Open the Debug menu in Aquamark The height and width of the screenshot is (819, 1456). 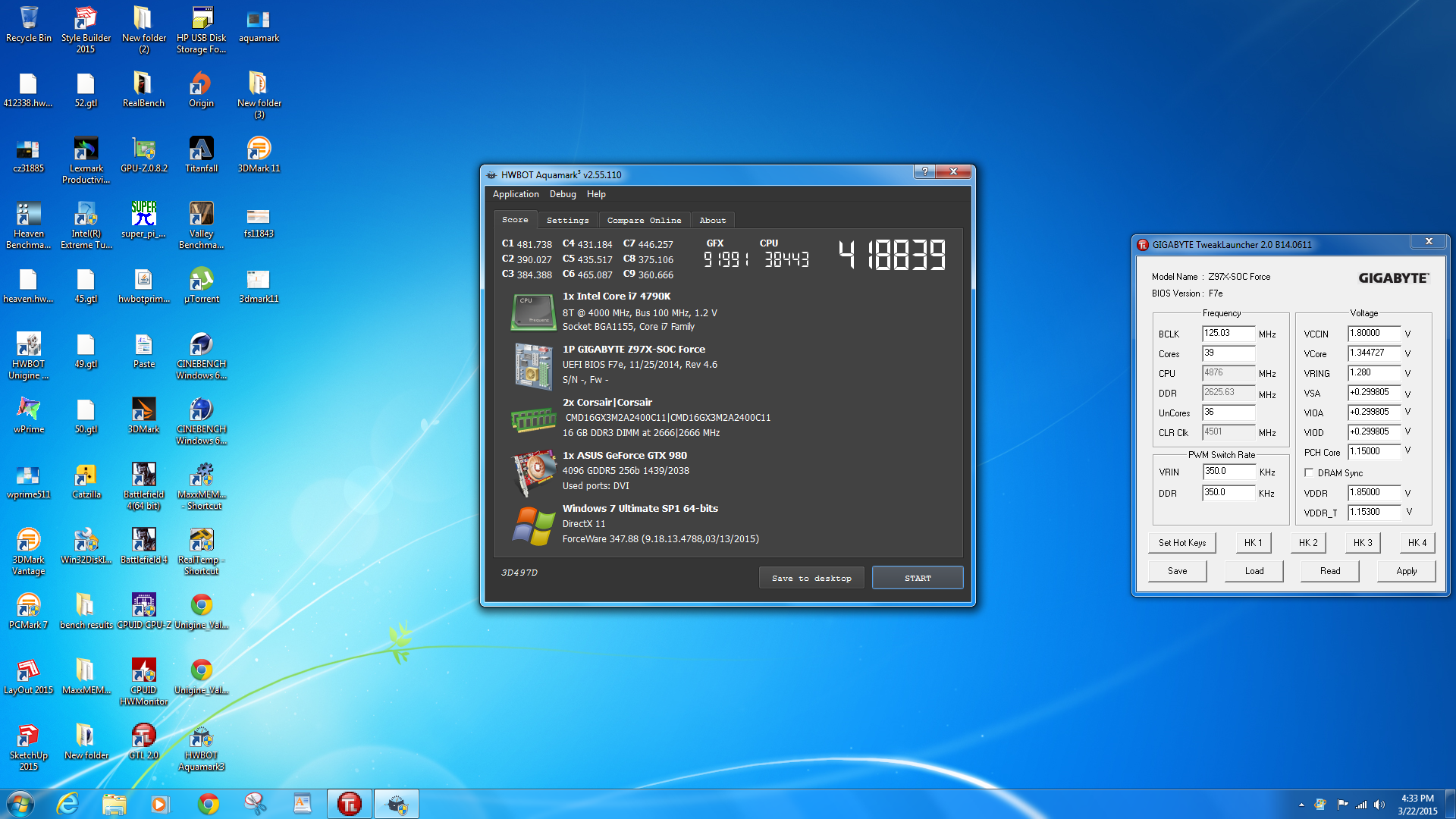click(x=563, y=194)
